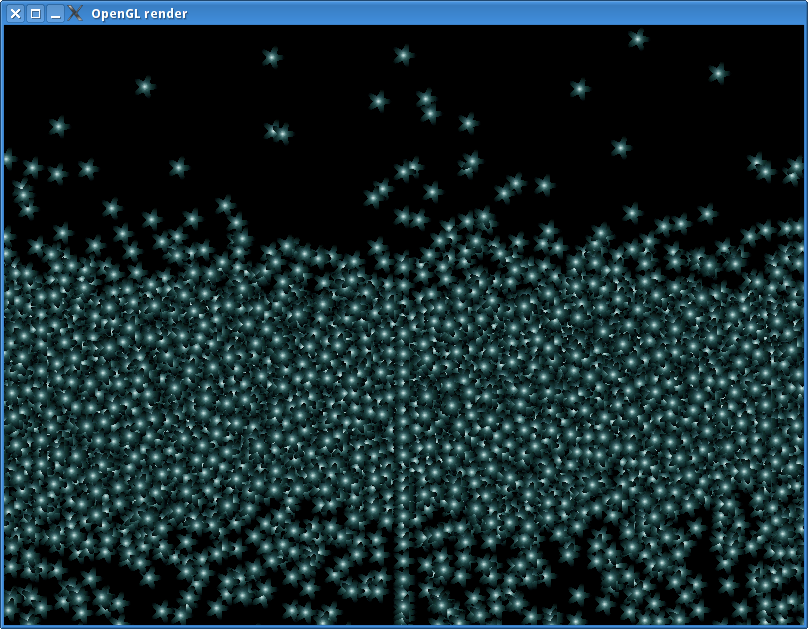Minimize the OpenGL render window
This screenshot has width=808, height=629.
click(x=55, y=13)
